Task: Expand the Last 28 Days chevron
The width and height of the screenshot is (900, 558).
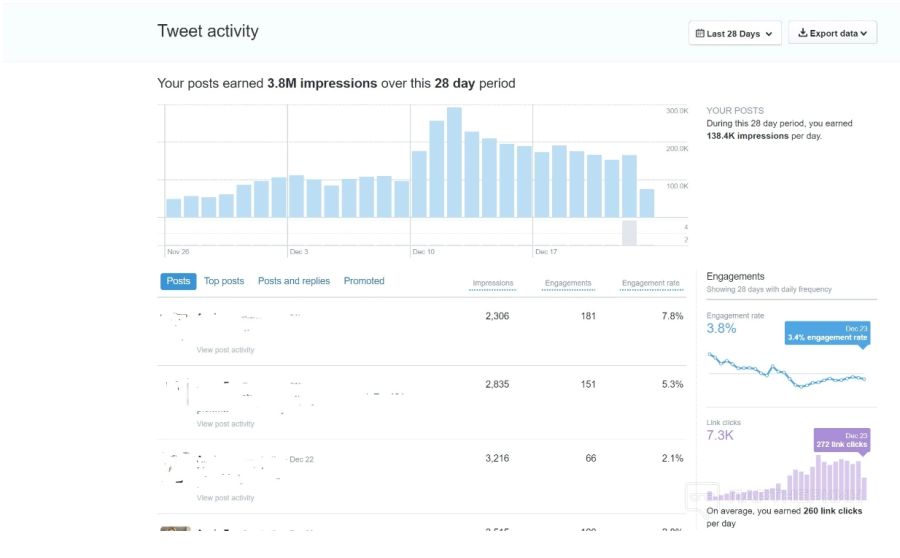Action: click(768, 34)
